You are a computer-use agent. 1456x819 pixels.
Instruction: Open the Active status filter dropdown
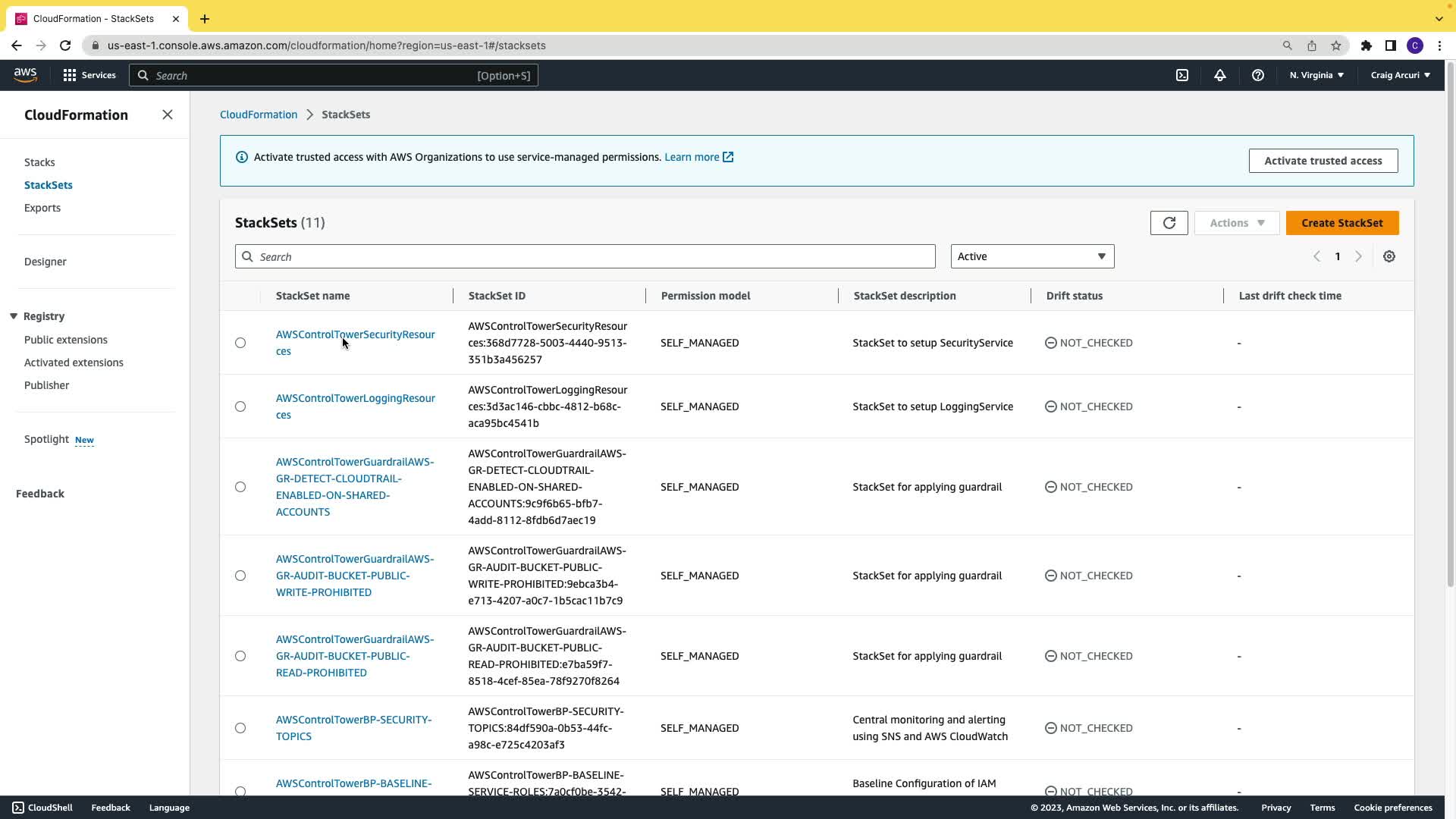coord(1031,256)
